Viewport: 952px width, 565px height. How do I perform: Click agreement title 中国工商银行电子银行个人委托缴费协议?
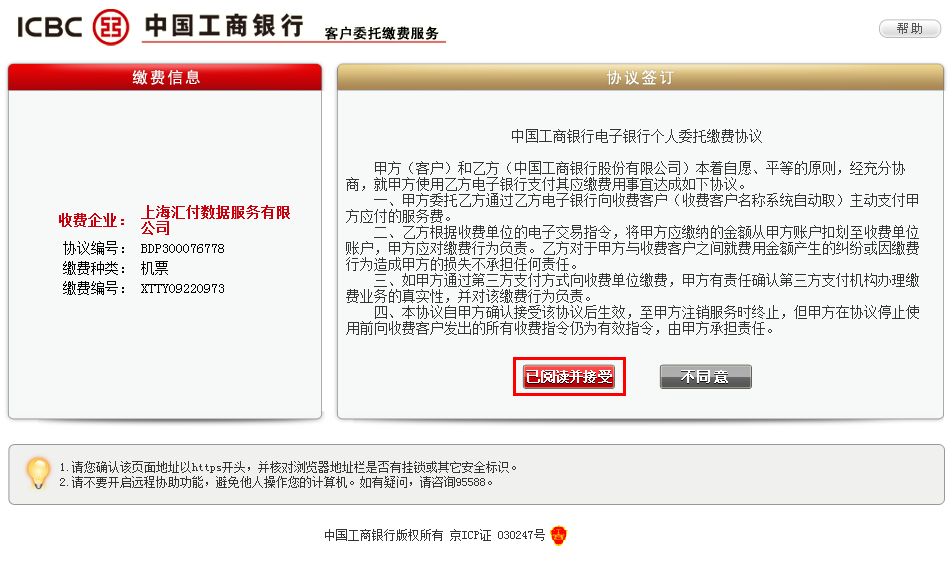coord(636,136)
